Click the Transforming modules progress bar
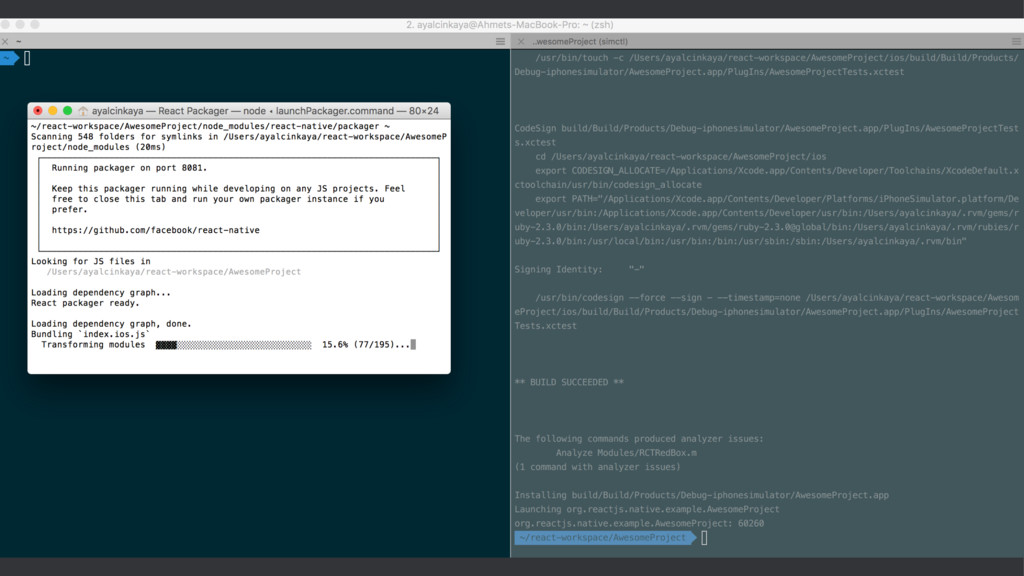 [233, 345]
